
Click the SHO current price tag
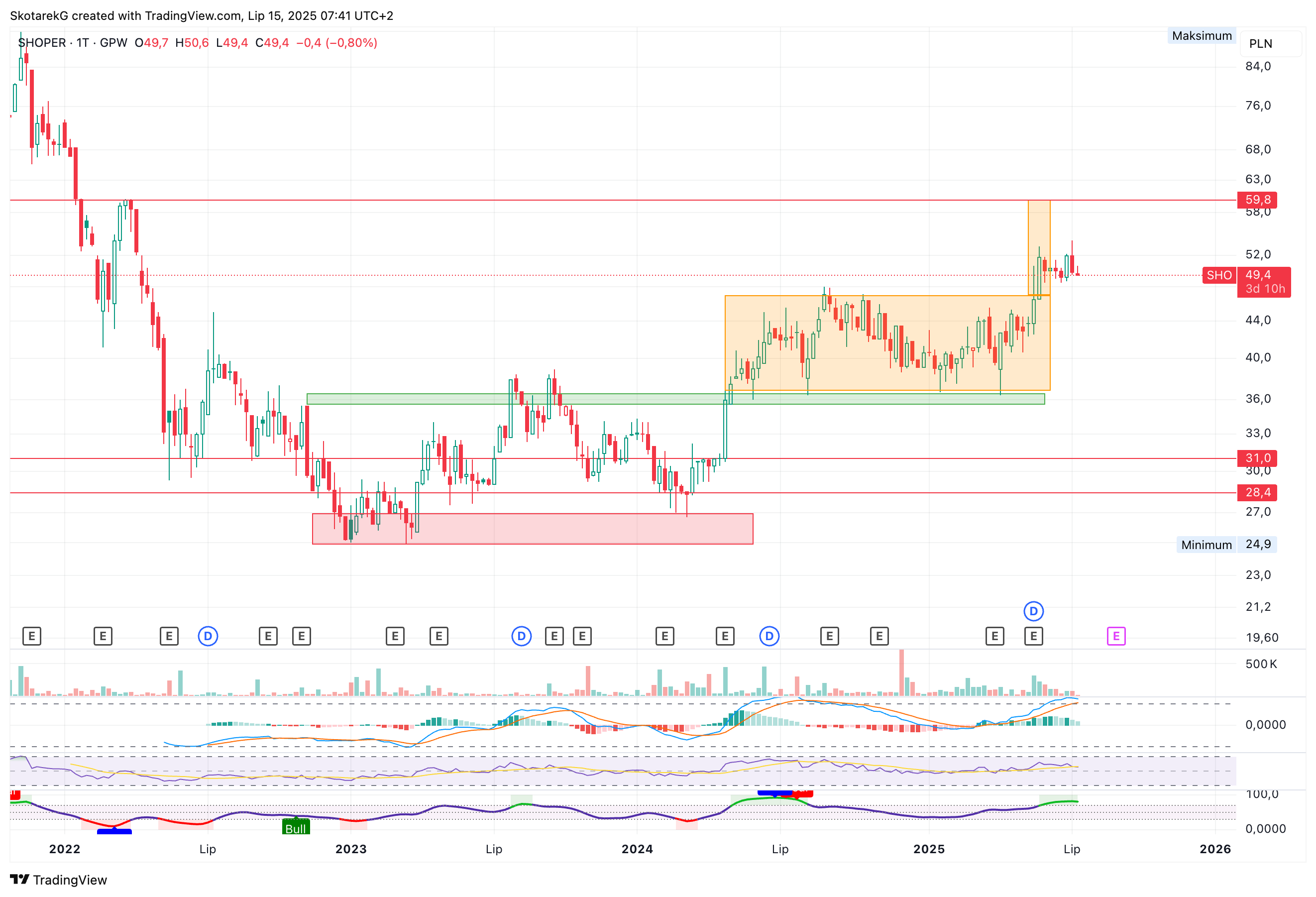click(1219, 275)
